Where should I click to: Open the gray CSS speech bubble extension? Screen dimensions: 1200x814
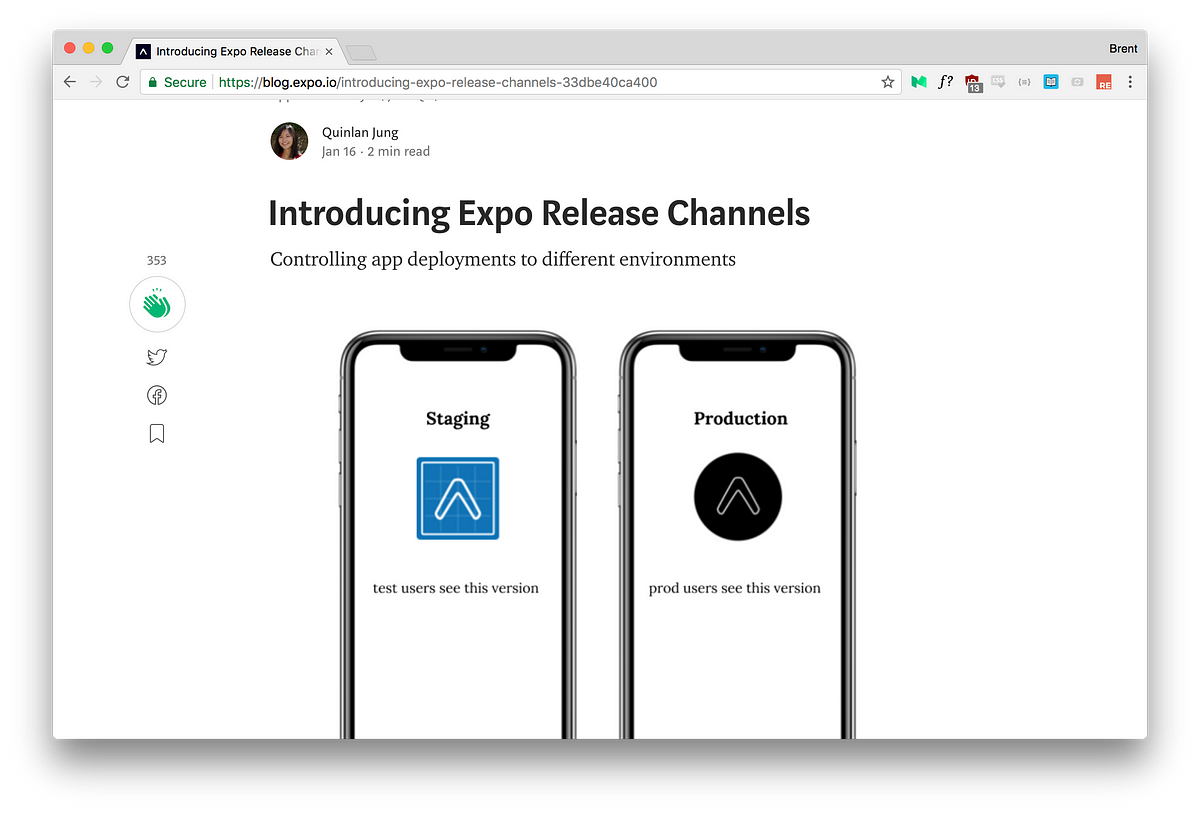(998, 82)
